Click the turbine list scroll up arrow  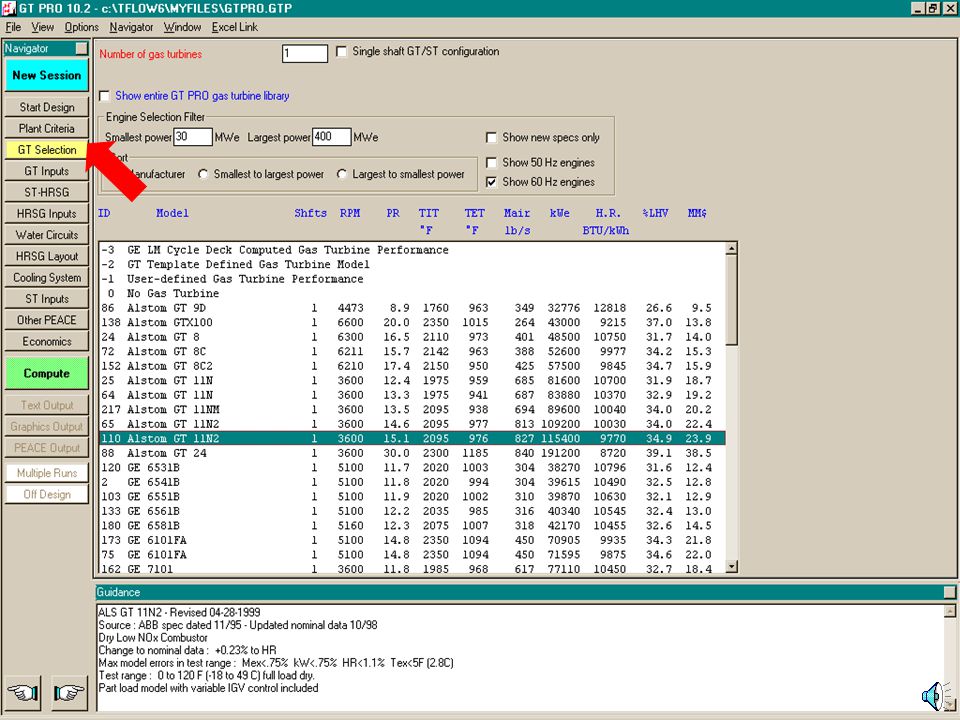[x=731, y=249]
